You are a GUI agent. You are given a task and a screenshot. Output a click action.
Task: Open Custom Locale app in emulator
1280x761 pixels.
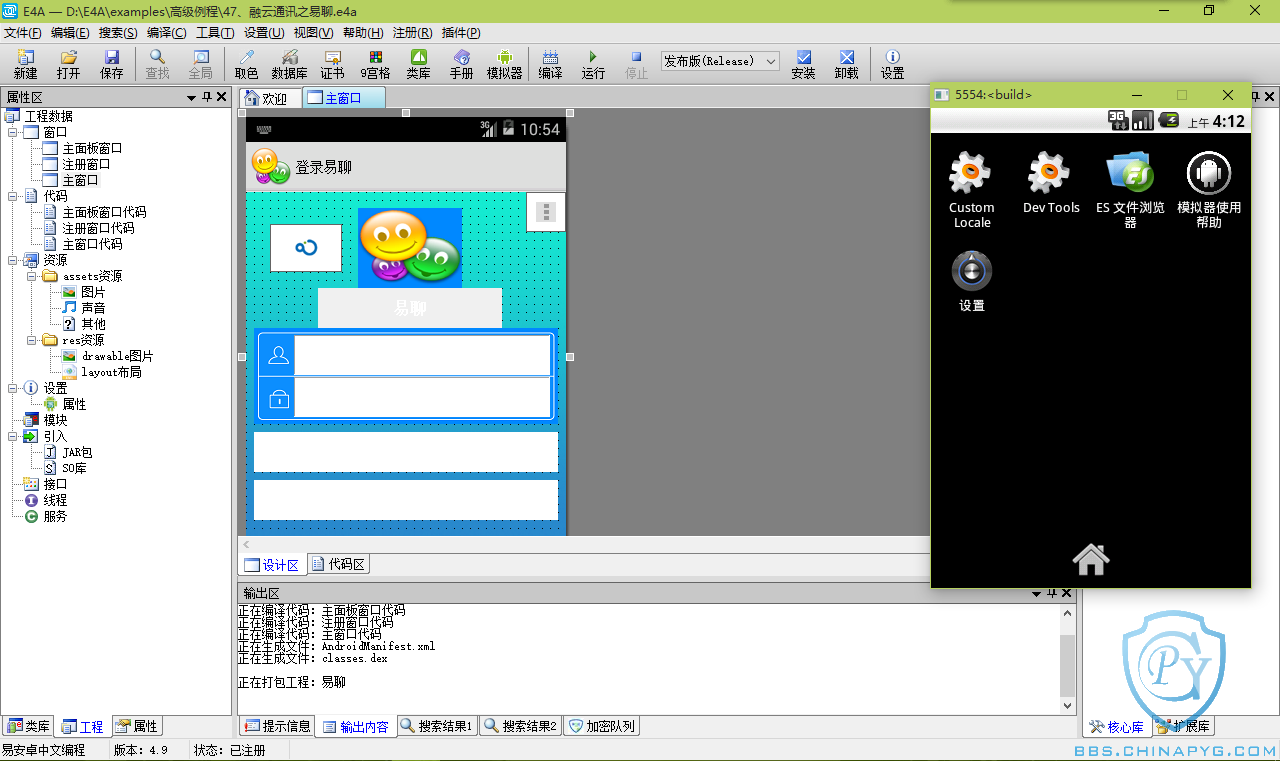pyautogui.click(x=971, y=189)
